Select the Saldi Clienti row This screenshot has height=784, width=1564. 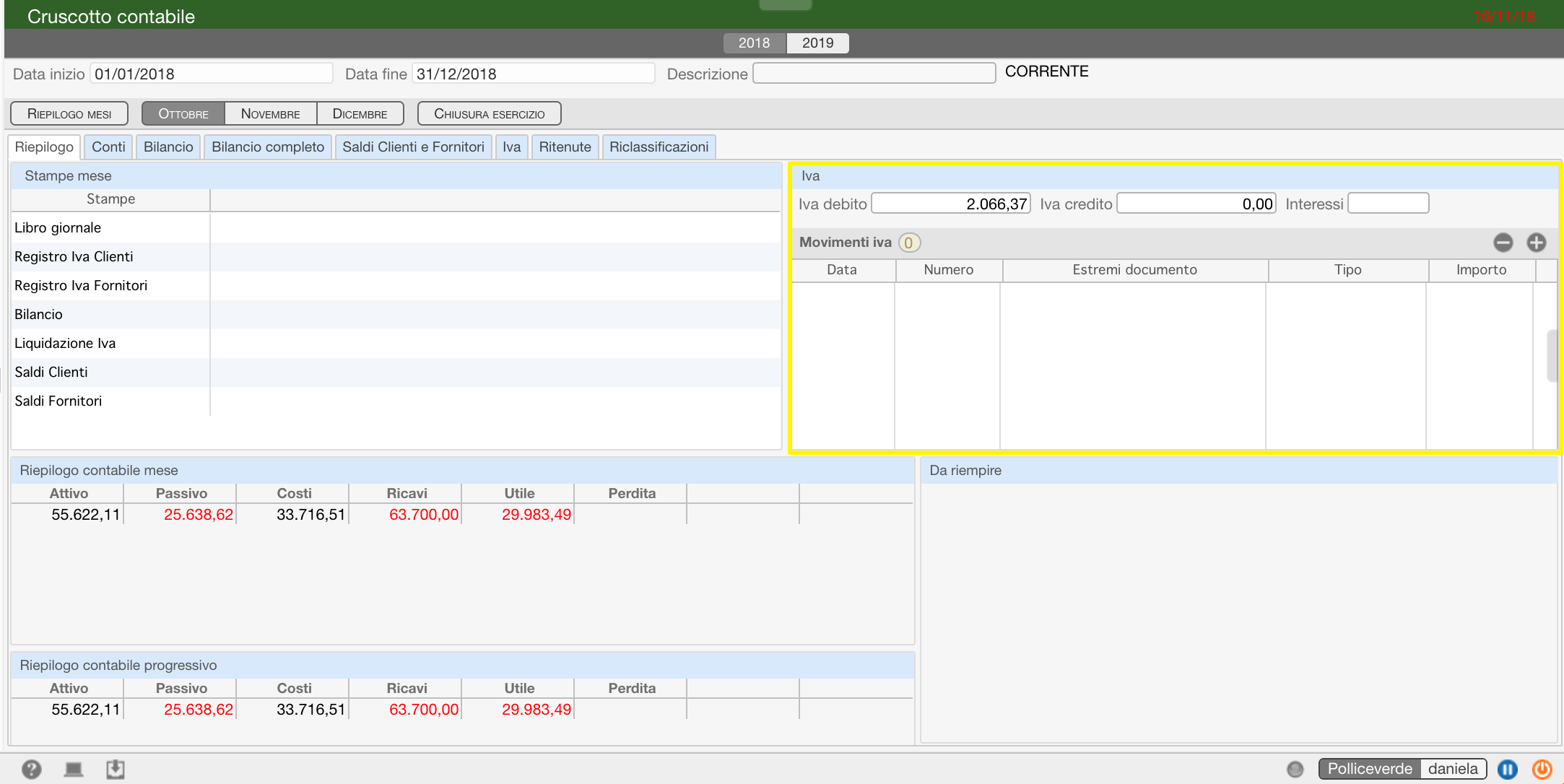[x=396, y=373]
